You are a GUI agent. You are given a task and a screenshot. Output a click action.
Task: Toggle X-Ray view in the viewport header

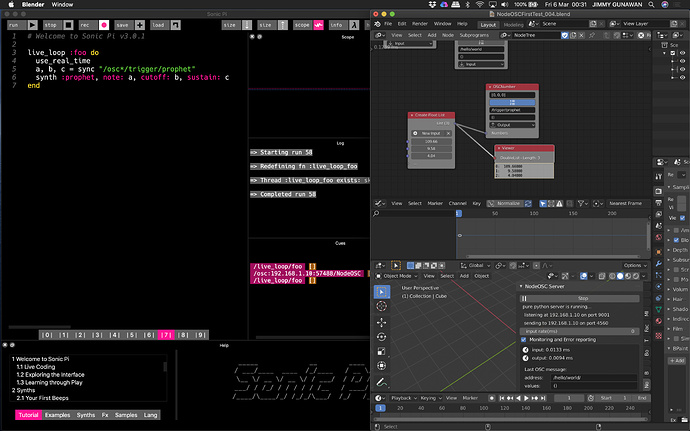pyautogui.click(x=604, y=276)
